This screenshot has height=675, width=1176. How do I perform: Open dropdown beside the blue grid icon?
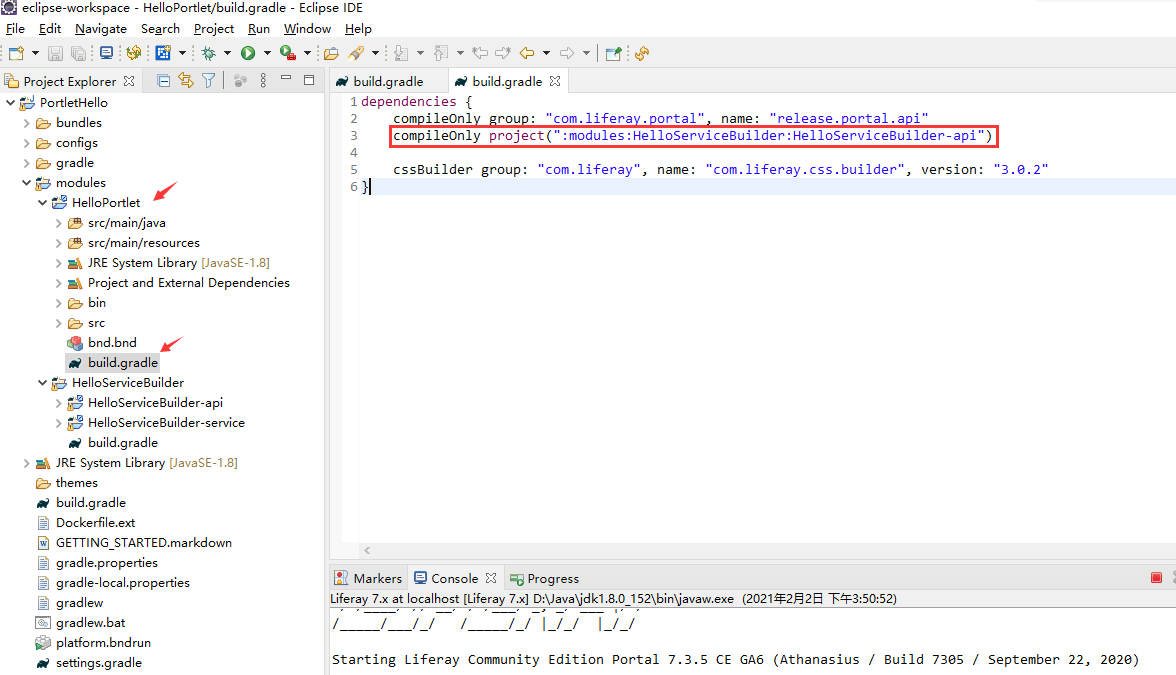182,53
